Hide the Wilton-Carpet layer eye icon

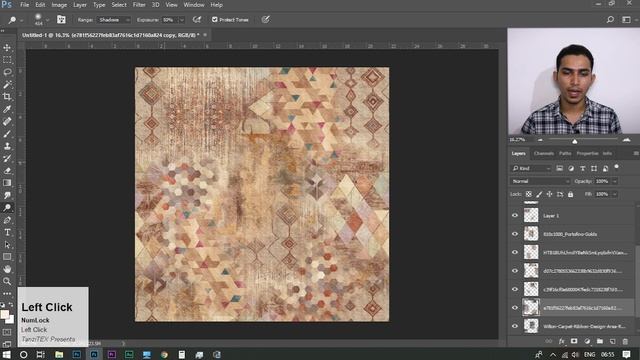515,326
